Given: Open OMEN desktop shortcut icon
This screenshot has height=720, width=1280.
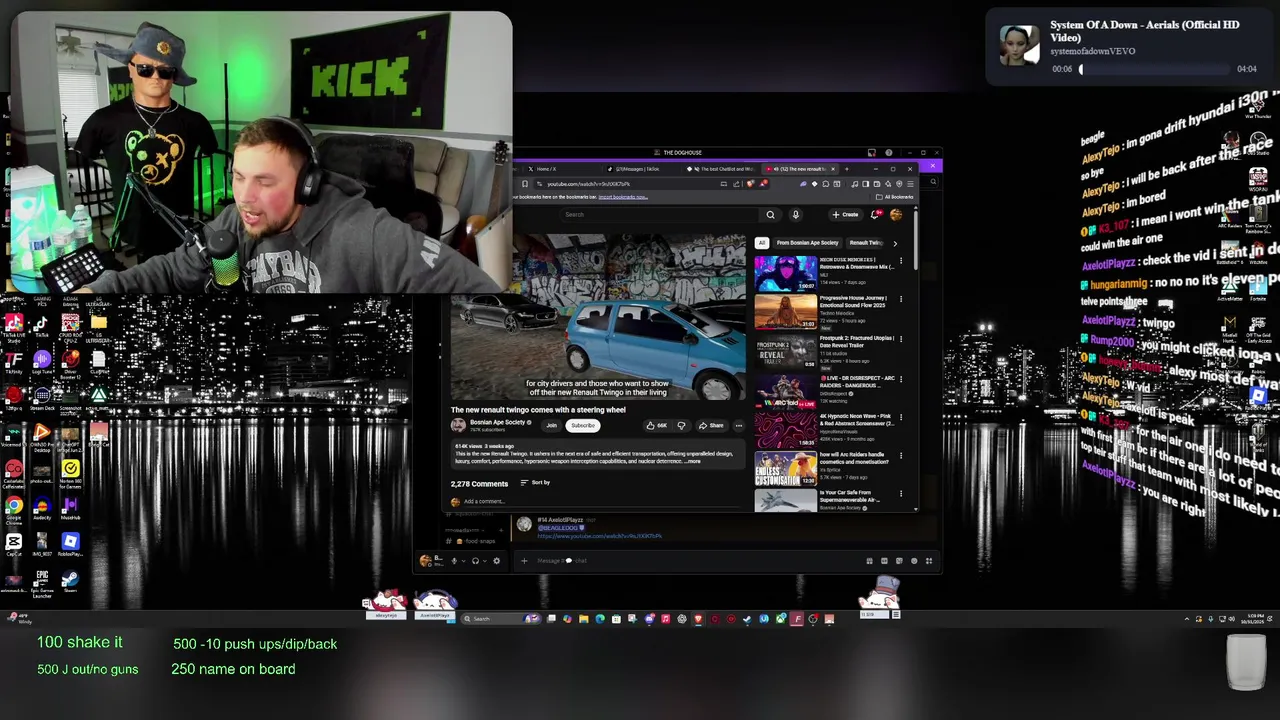Looking at the screenshot, I should pyautogui.click(x=42, y=435).
